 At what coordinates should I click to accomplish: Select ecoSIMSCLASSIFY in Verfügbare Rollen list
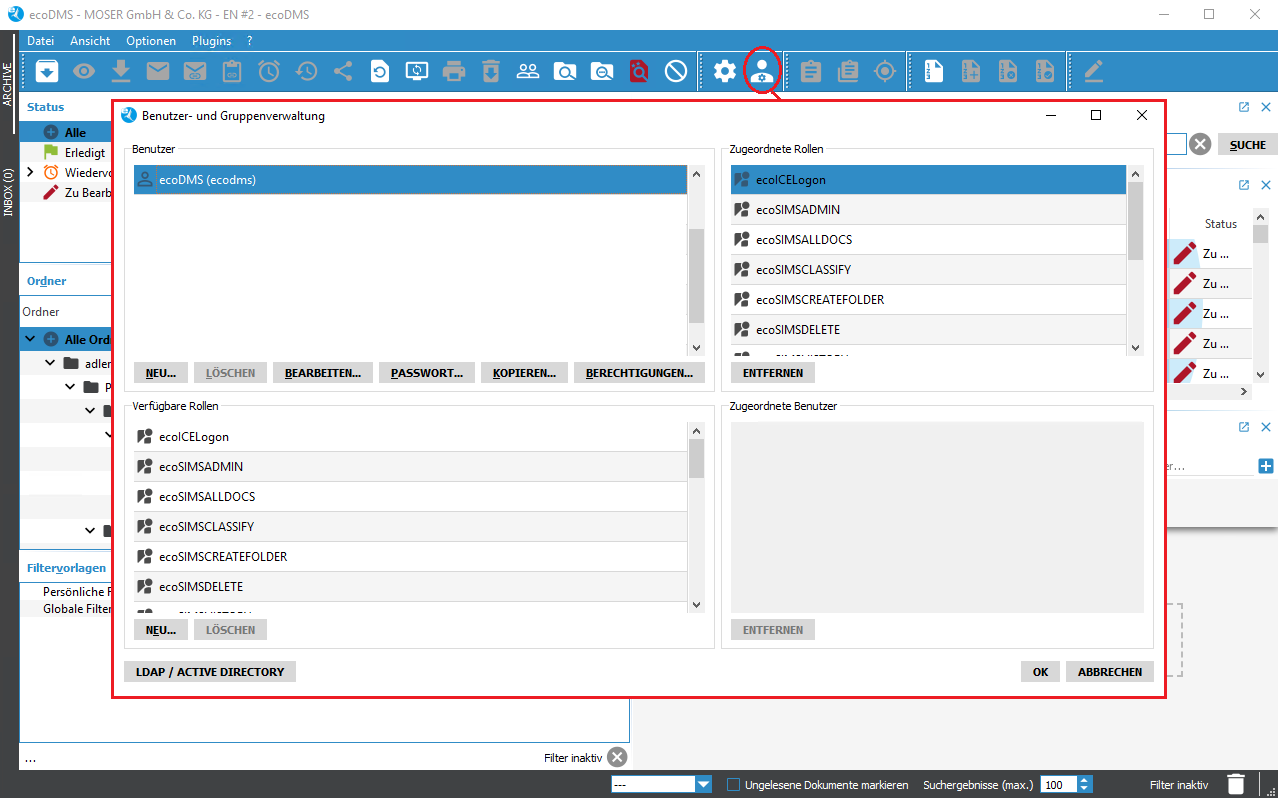click(411, 527)
